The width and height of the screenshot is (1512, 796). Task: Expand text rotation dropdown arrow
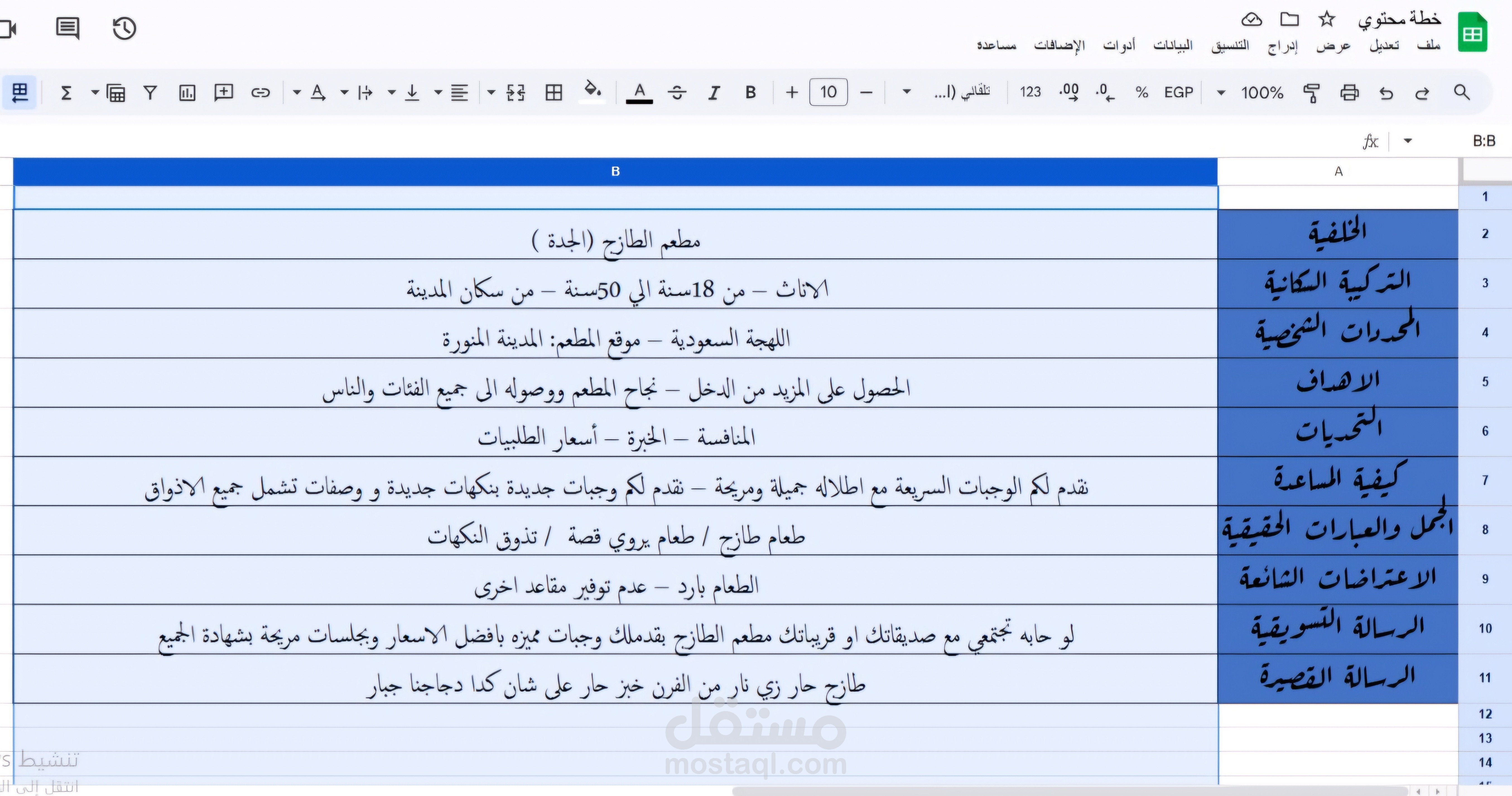(x=297, y=92)
